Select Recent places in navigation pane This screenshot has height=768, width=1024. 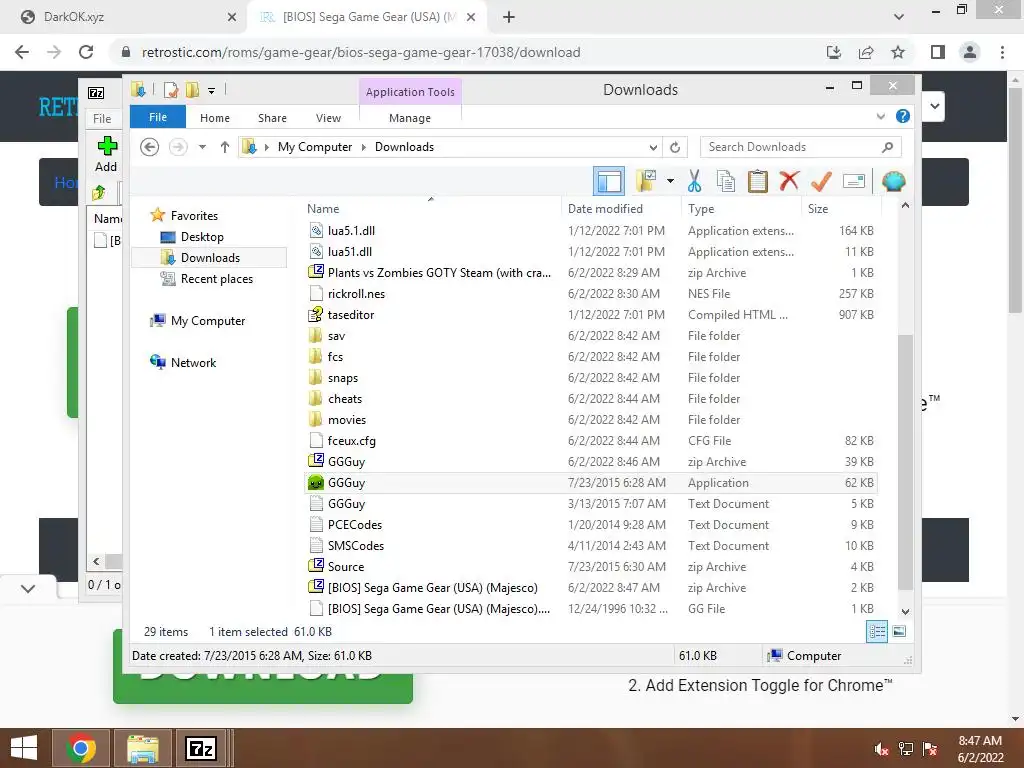coord(216,279)
